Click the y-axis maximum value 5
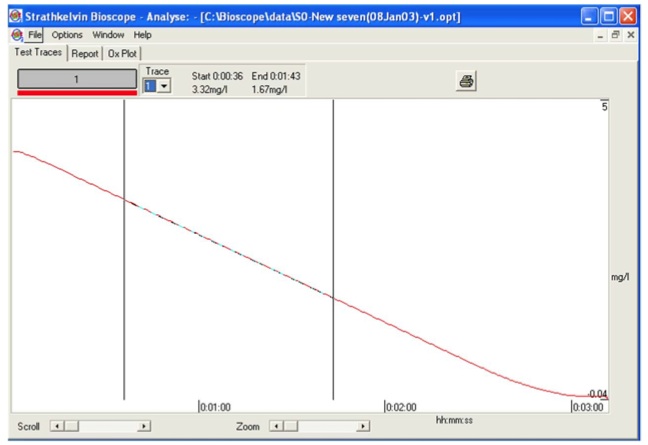The image size is (648, 445). [x=604, y=107]
